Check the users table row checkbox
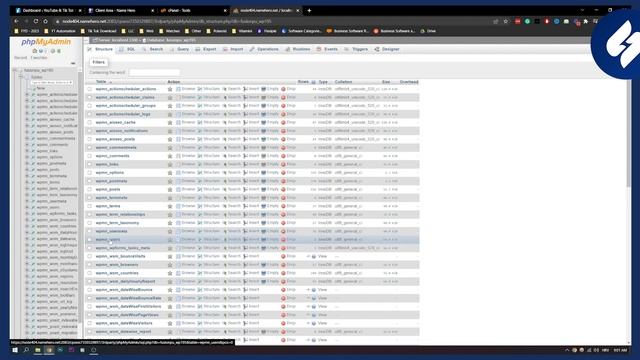The width and height of the screenshot is (640, 360). point(89,240)
